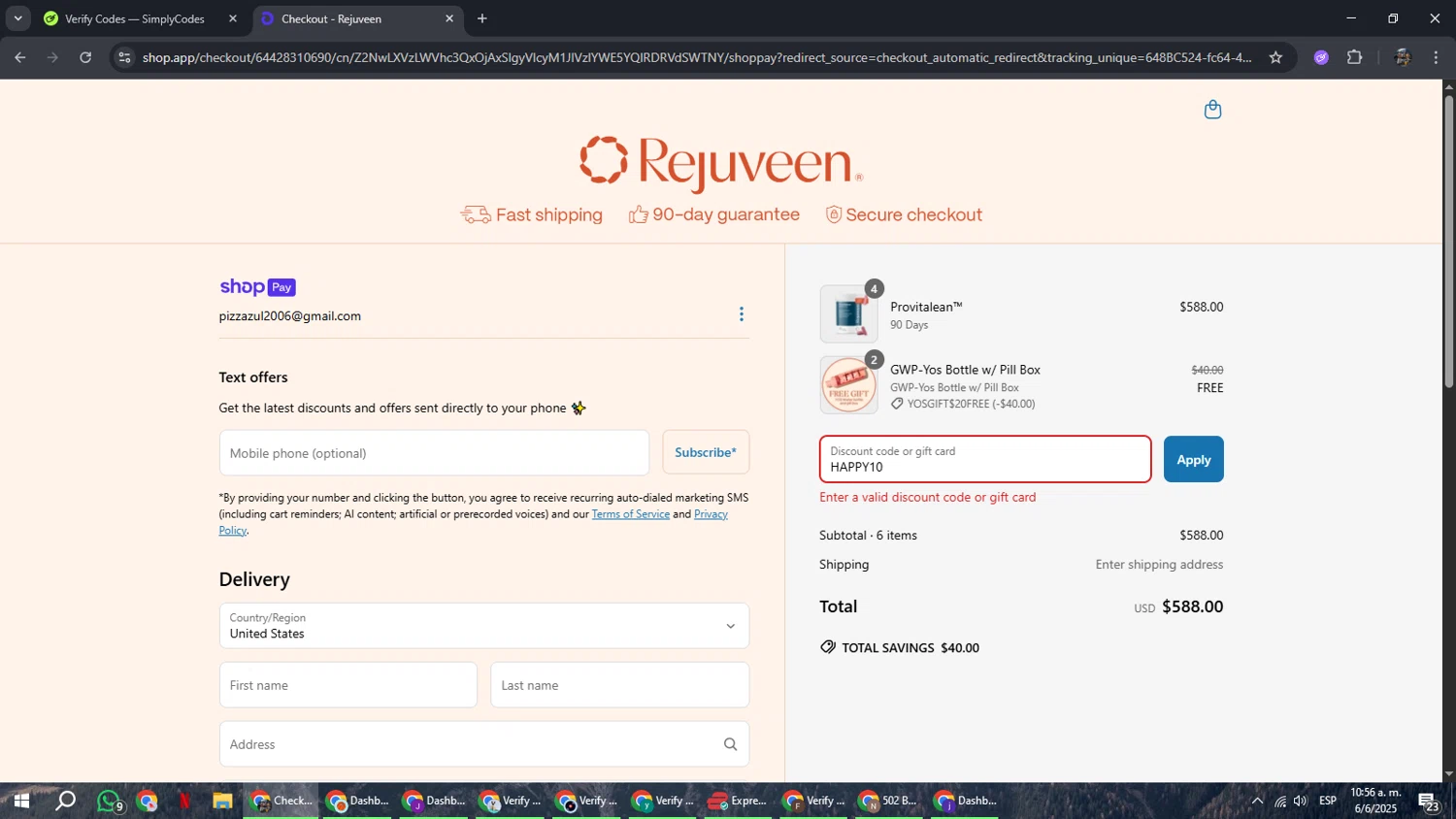This screenshot has width=1456, height=819.
Task: Open the taskbar clock and date
Action: pos(1376,802)
